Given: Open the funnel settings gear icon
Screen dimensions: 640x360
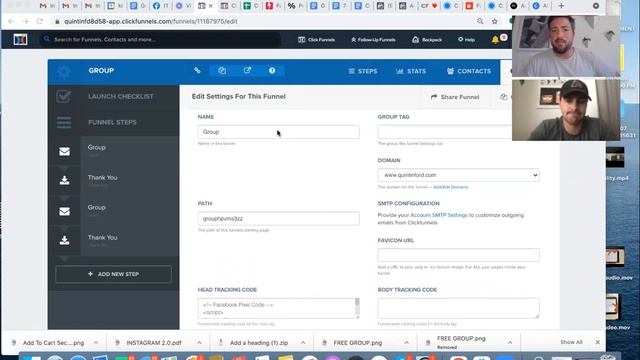Looking at the screenshot, I should 64,71.
